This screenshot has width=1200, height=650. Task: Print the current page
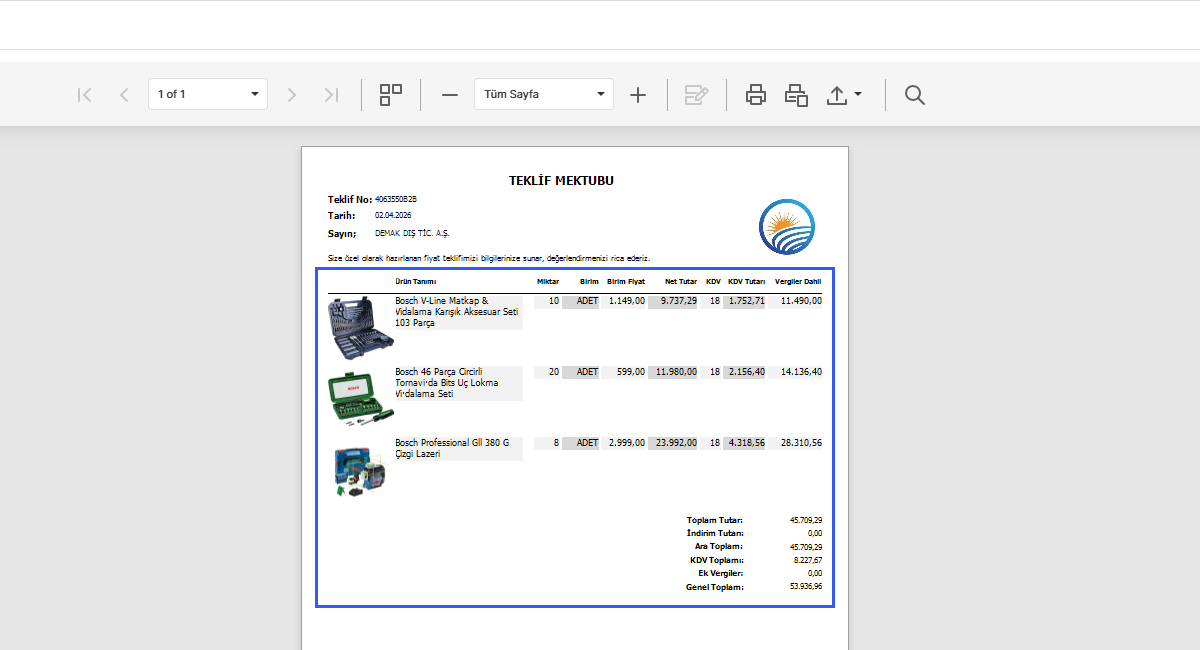tap(796, 95)
